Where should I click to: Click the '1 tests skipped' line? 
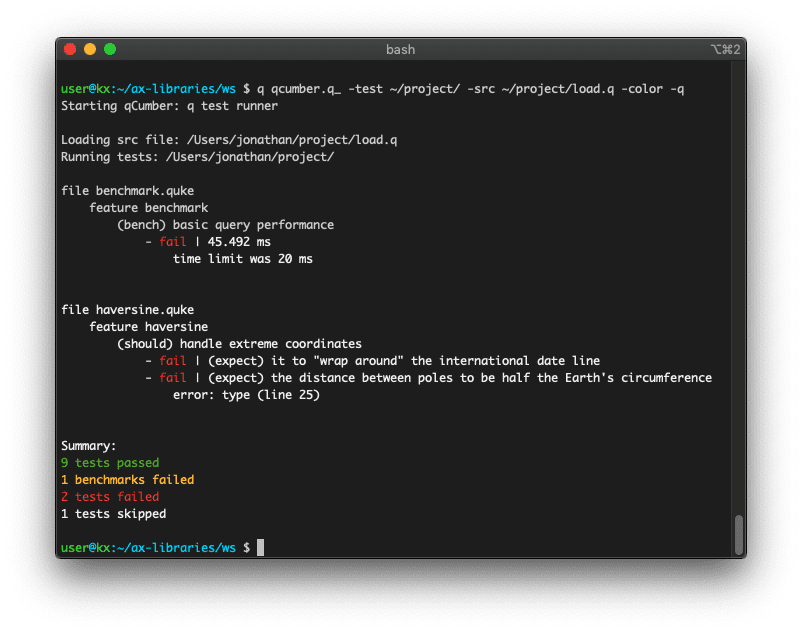click(114, 514)
